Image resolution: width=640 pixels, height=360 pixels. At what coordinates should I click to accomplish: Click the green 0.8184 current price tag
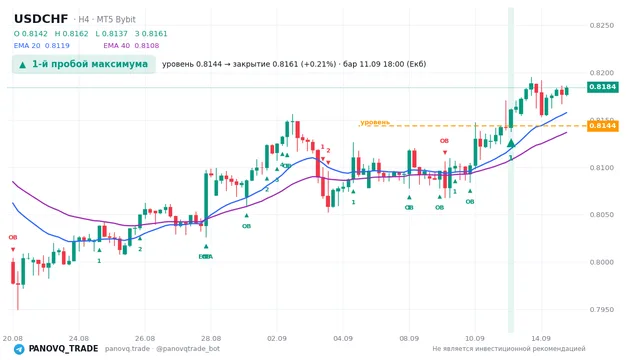click(602, 87)
